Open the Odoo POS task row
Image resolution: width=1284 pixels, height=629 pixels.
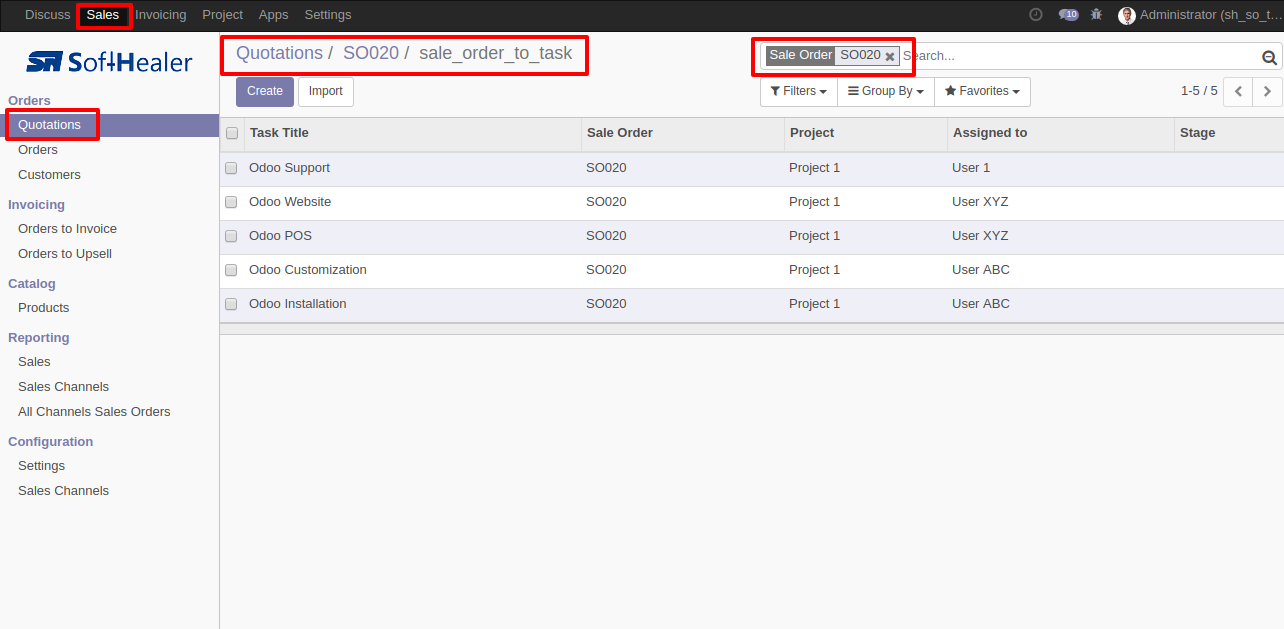click(x=752, y=236)
